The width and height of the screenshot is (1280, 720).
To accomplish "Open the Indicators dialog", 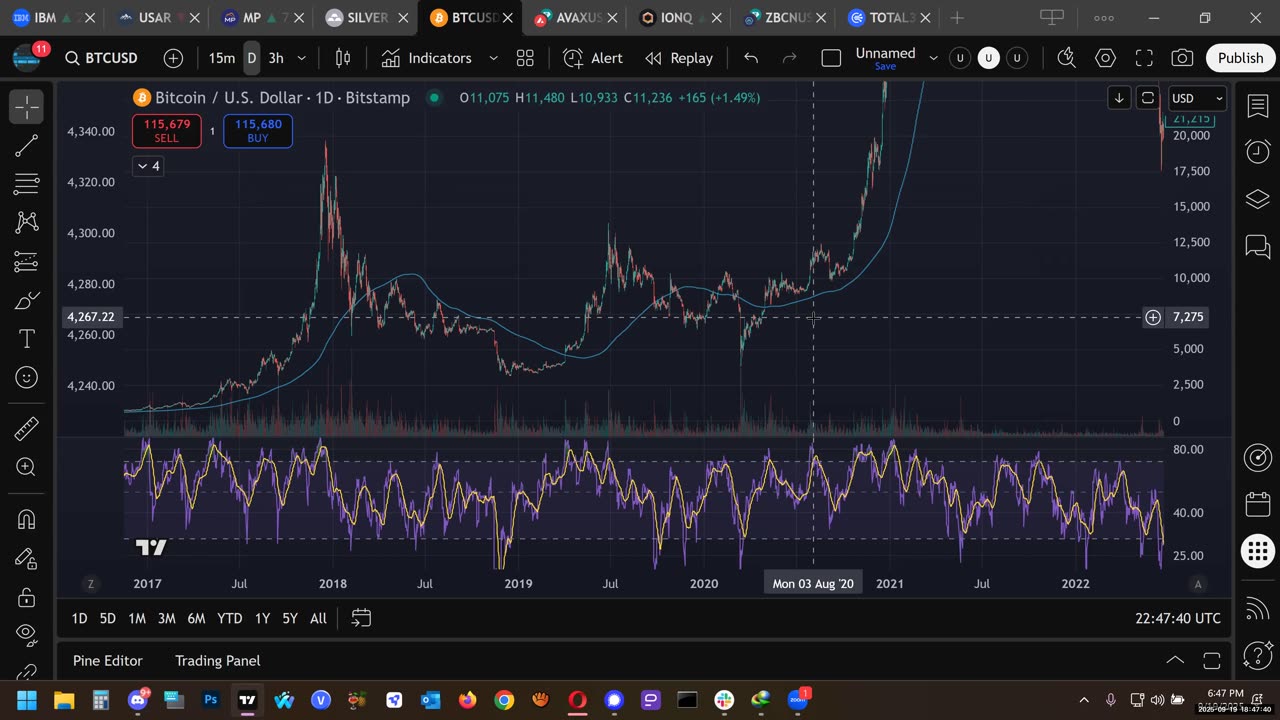I will click(x=427, y=58).
